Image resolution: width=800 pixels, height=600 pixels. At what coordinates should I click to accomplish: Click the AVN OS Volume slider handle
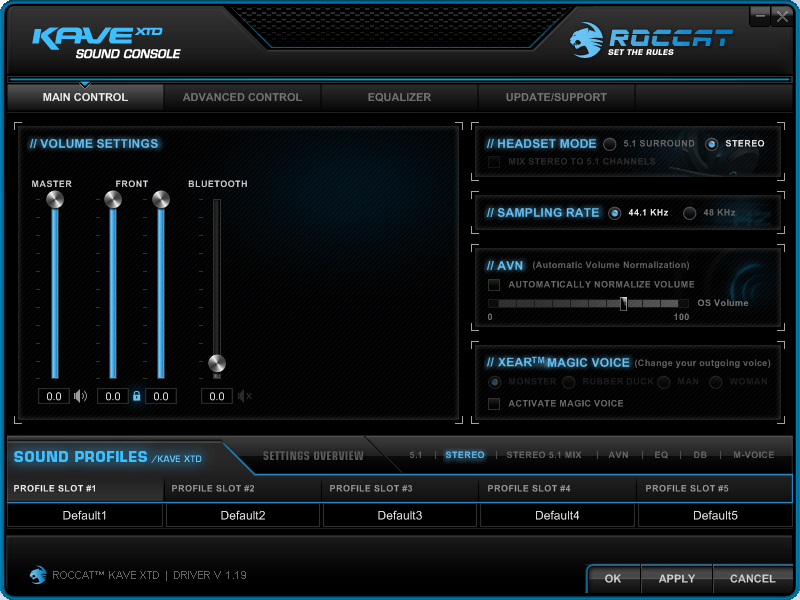[623, 304]
